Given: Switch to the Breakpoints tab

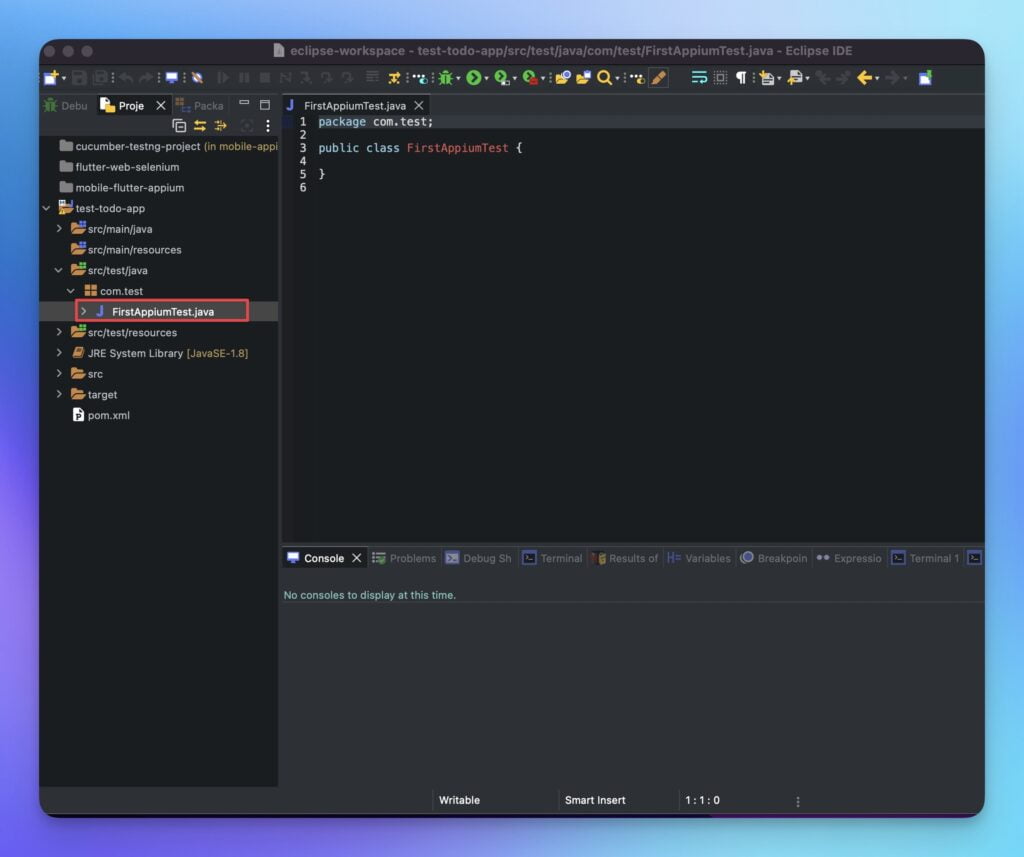Looking at the screenshot, I should (775, 558).
